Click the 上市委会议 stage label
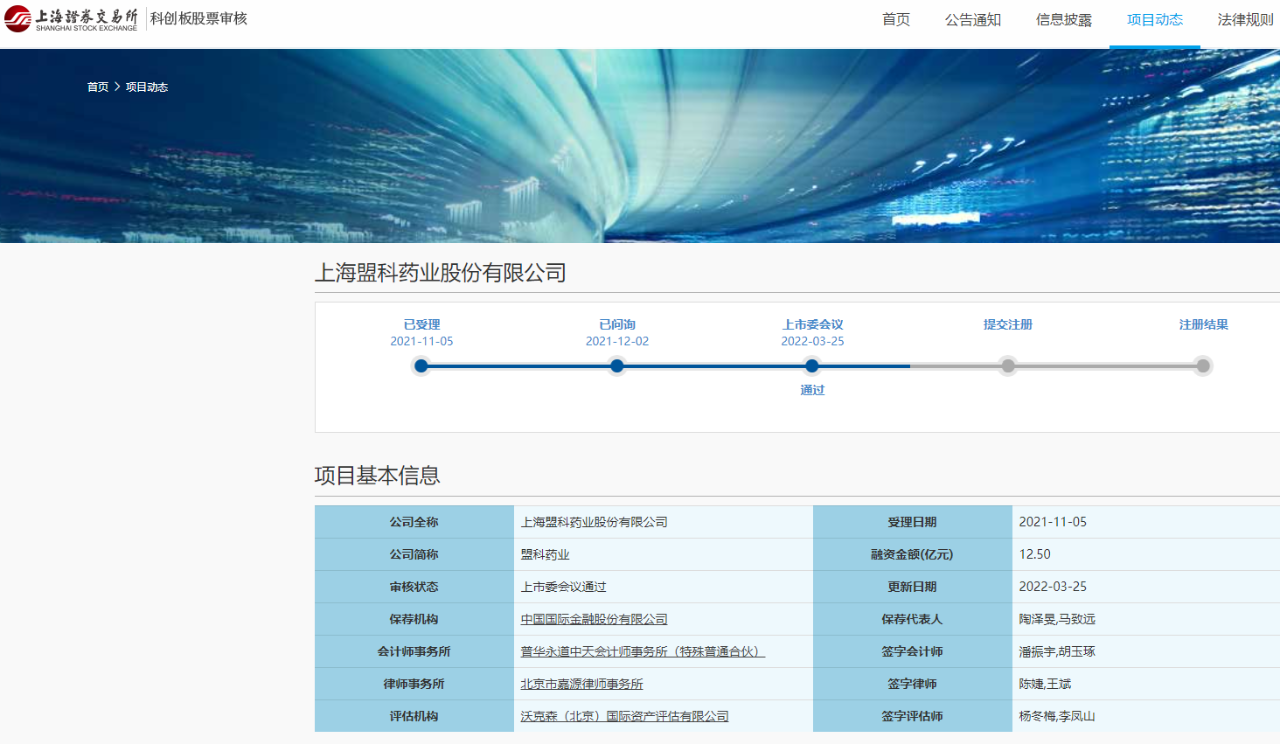Screen dimensions: 1280x744 click(x=813, y=325)
